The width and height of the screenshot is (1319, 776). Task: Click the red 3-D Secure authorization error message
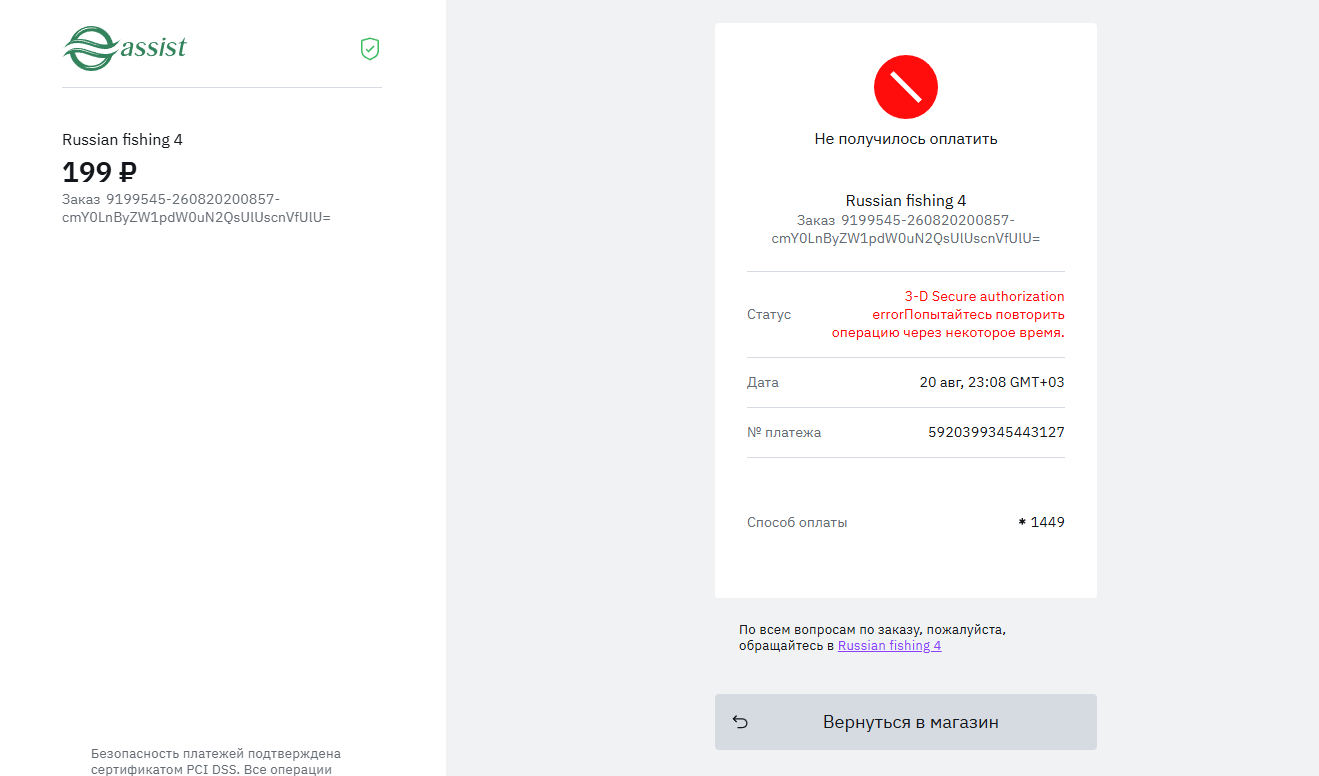coord(948,315)
